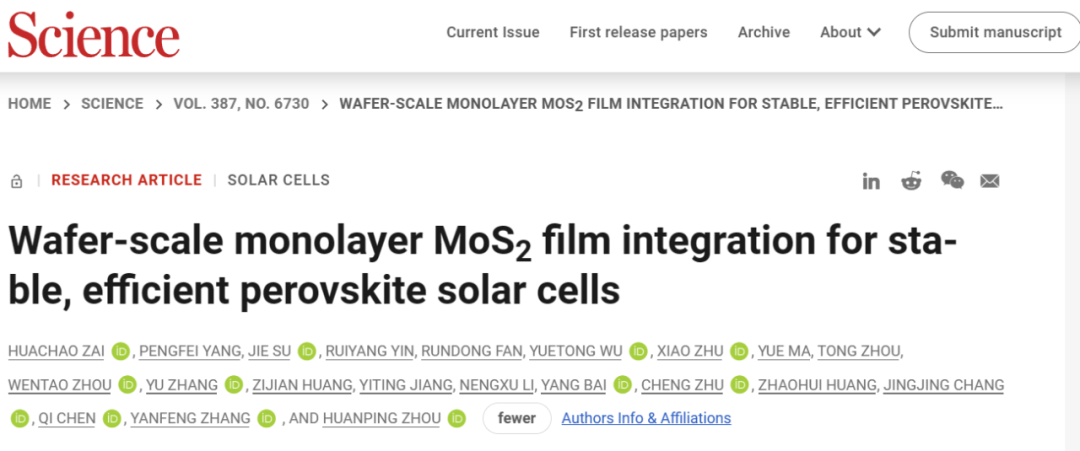Click Submit manuscript button
Screen dimensions: 1080x451
click(995, 32)
